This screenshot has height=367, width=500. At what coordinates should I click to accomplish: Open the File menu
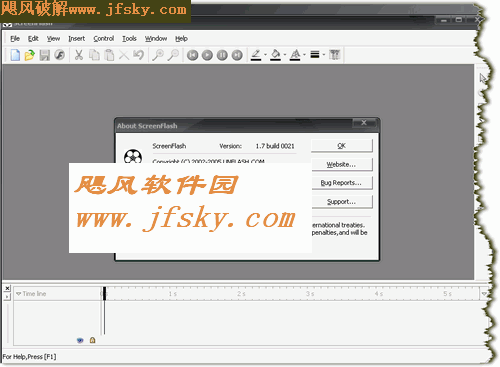(x=15, y=39)
